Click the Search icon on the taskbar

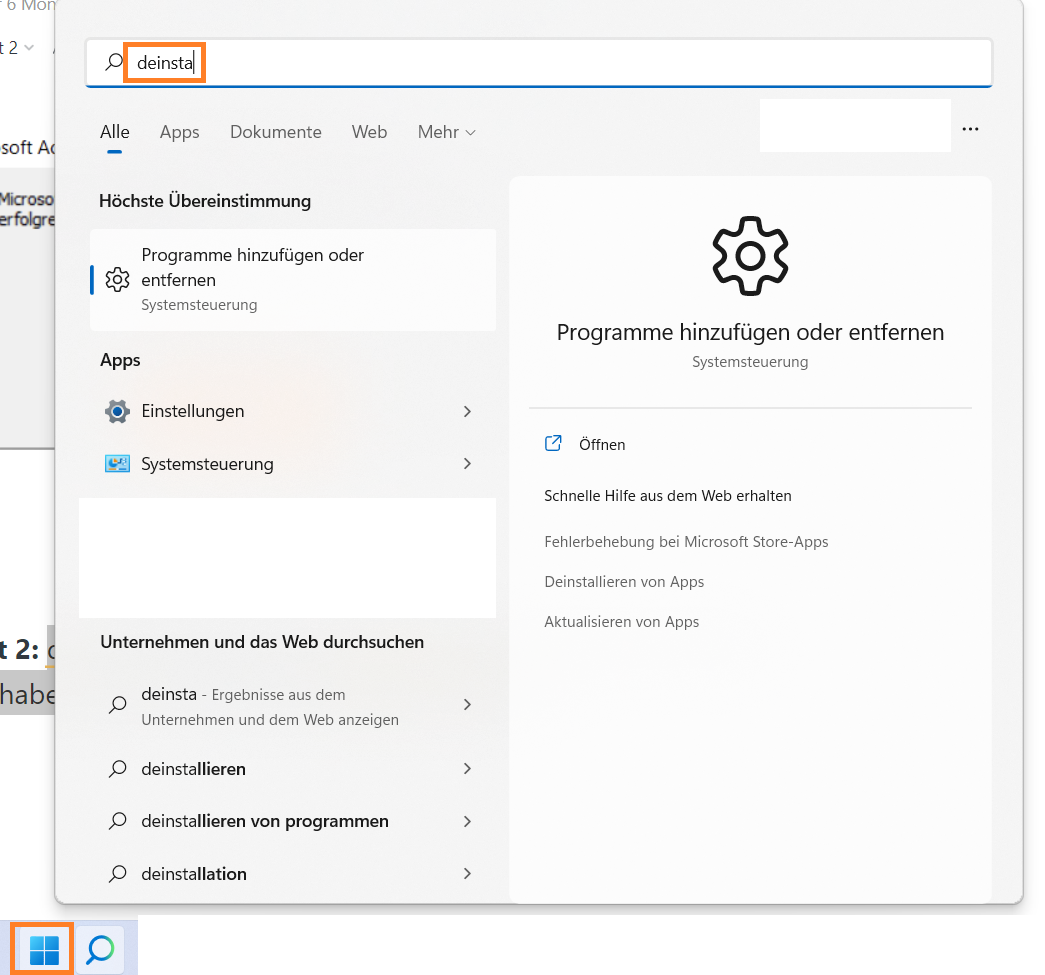click(100, 947)
